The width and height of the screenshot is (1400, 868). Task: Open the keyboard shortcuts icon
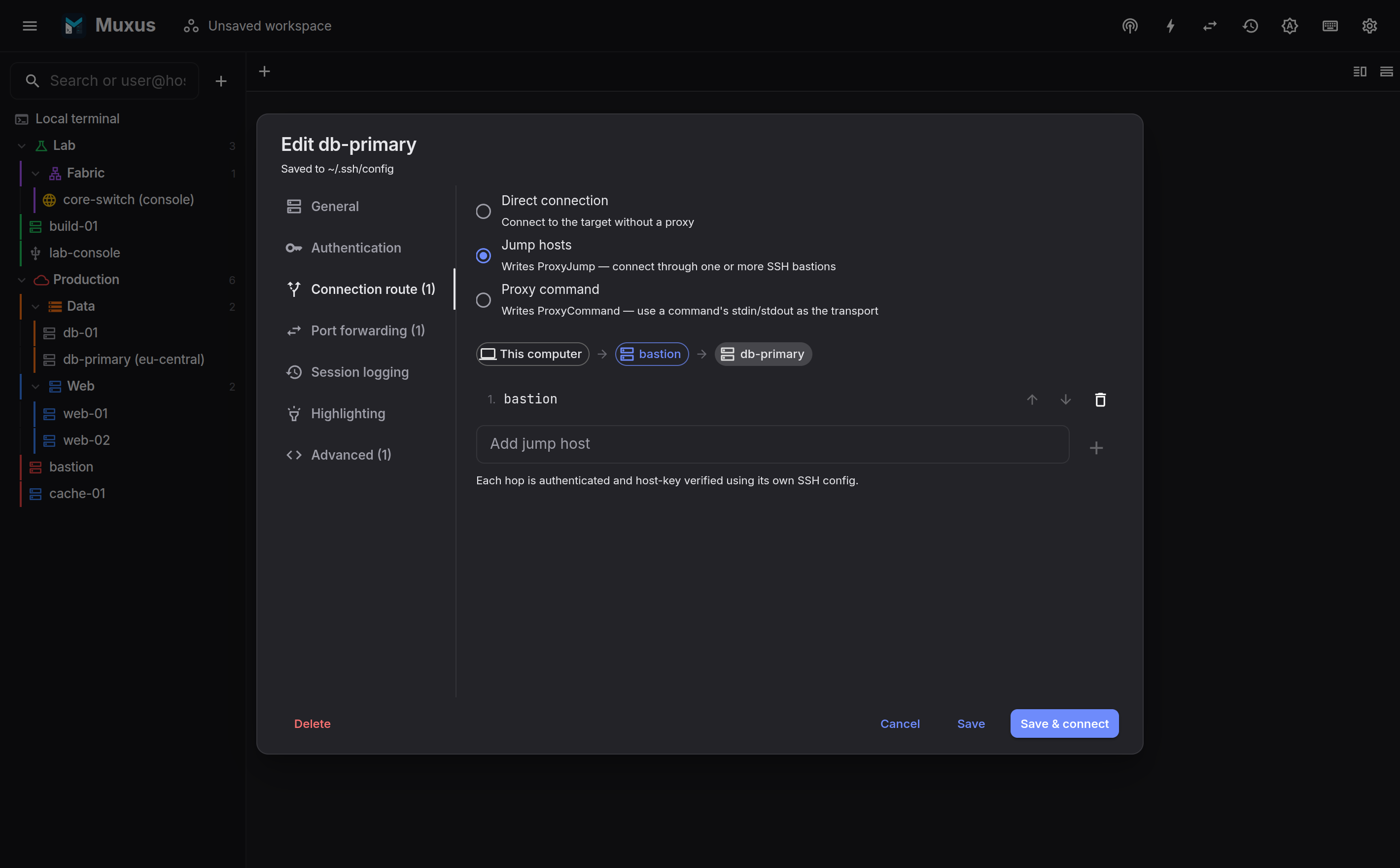(1330, 26)
